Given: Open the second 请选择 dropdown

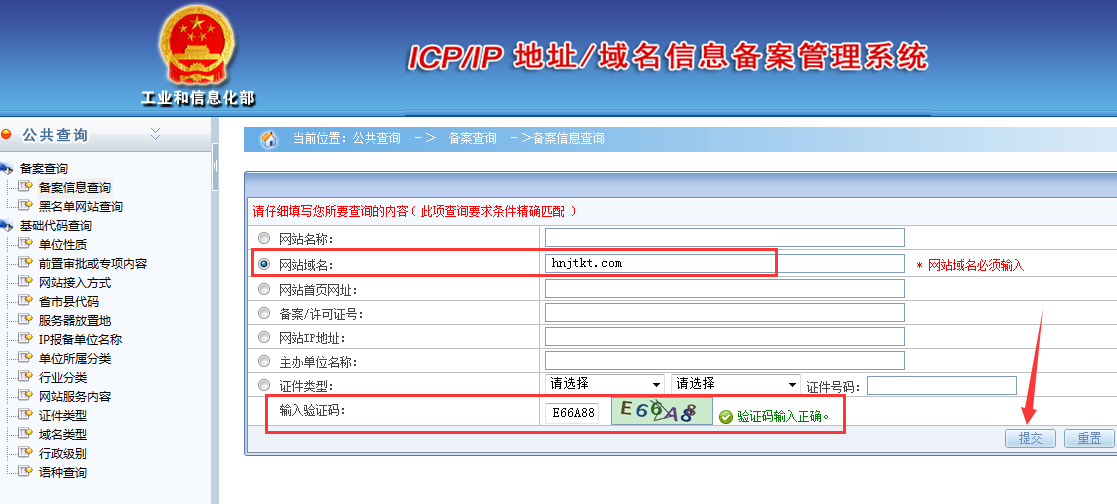Looking at the screenshot, I should point(735,384).
